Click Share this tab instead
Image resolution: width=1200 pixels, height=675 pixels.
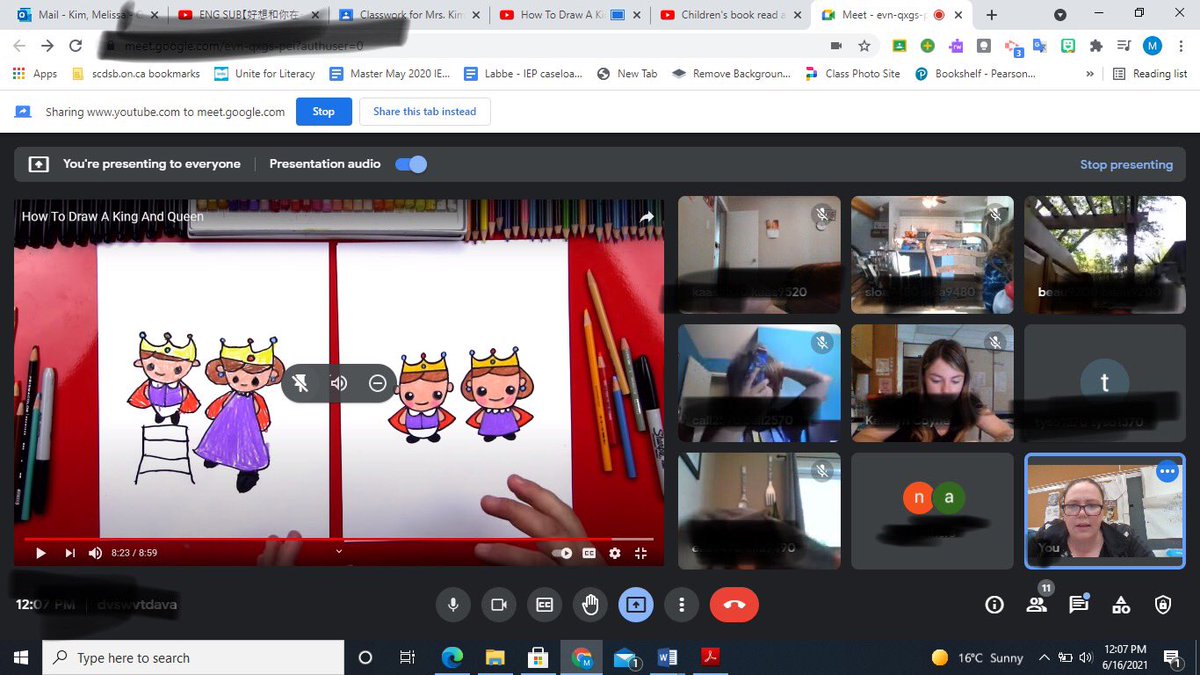[x=425, y=111]
